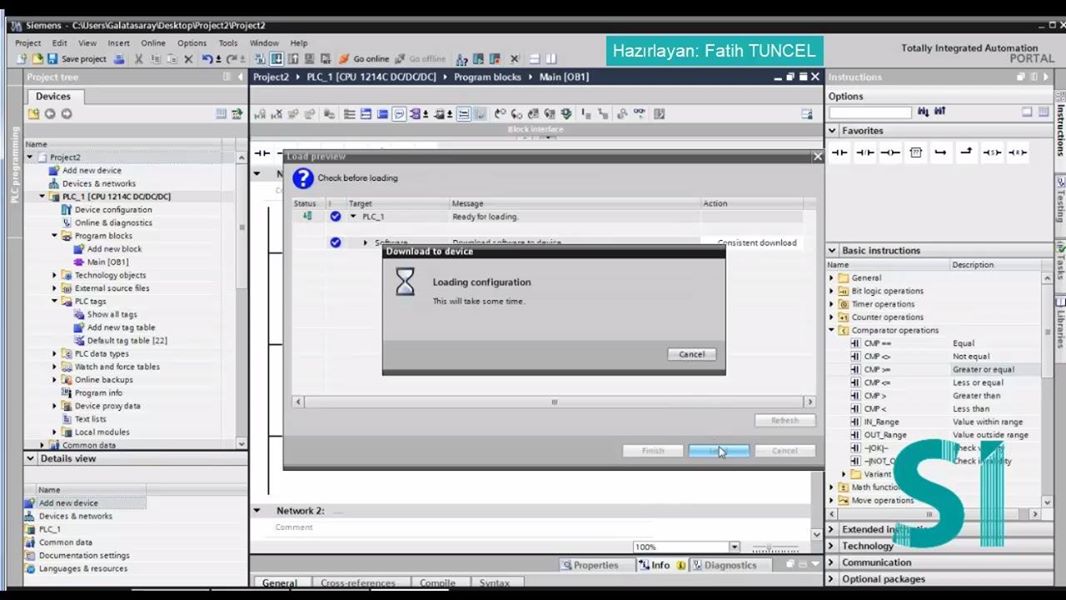Expand the Watch and force tables folder

coord(54,367)
